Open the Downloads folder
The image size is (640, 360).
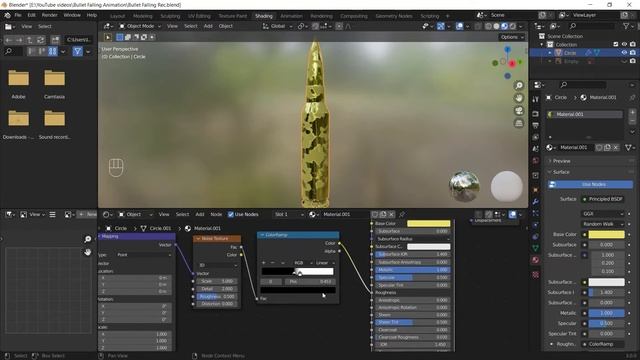18,124
